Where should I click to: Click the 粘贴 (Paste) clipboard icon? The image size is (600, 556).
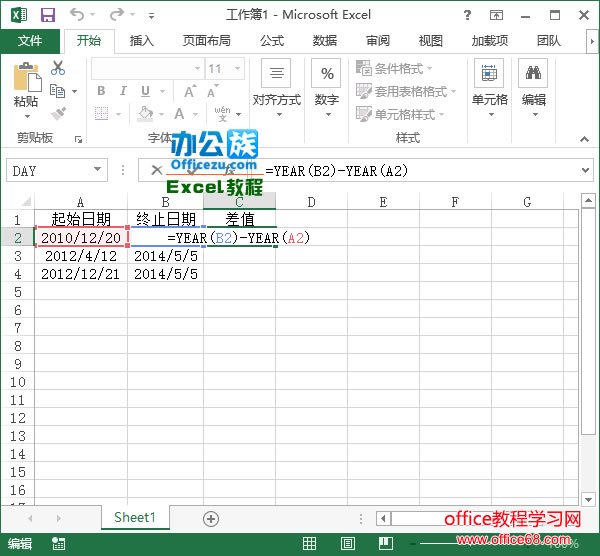coord(27,78)
